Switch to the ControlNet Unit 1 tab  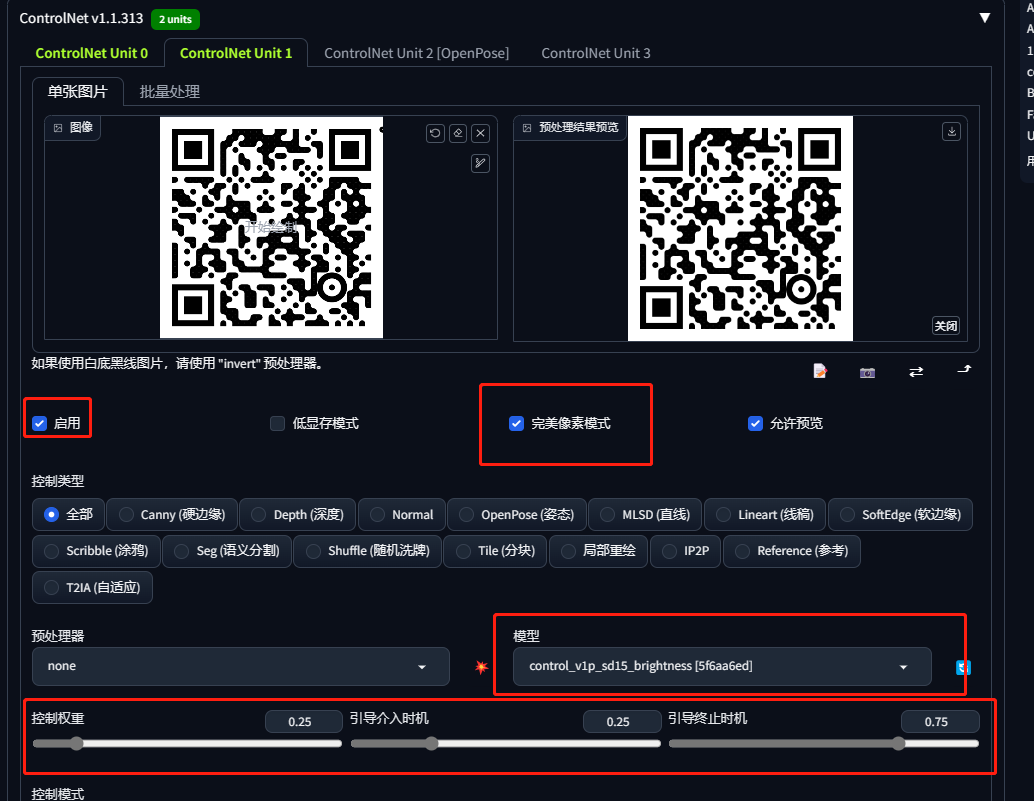click(236, 53)
